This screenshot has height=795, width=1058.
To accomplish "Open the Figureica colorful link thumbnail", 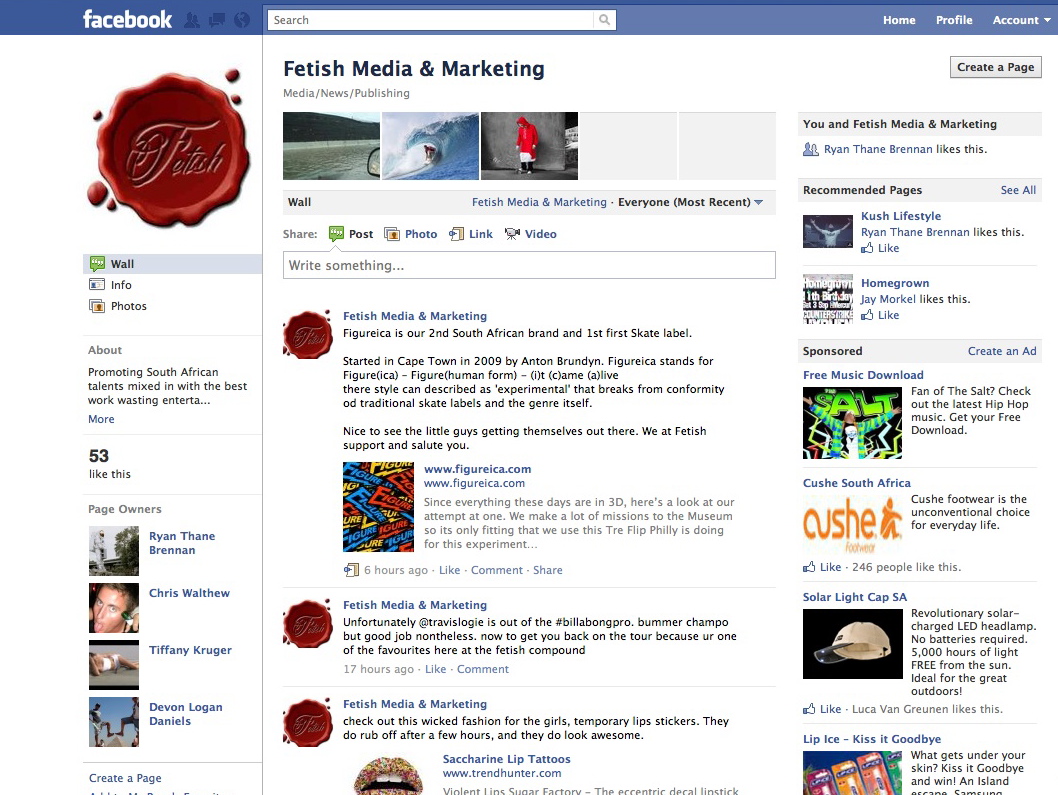I will pyautogui.click(x=379, y=507).
